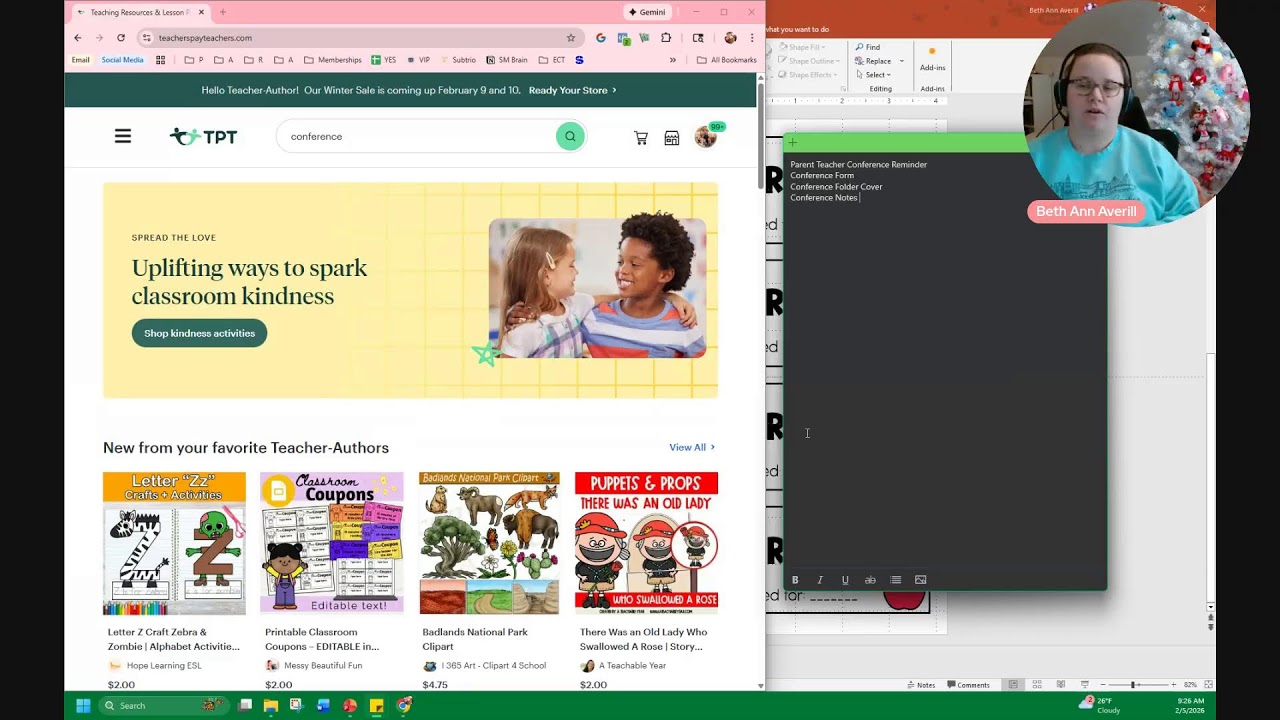Open the Letter Z Craft Zebra thumbnail
This screenshot has height=720, width=1280.
coord(174,543)
